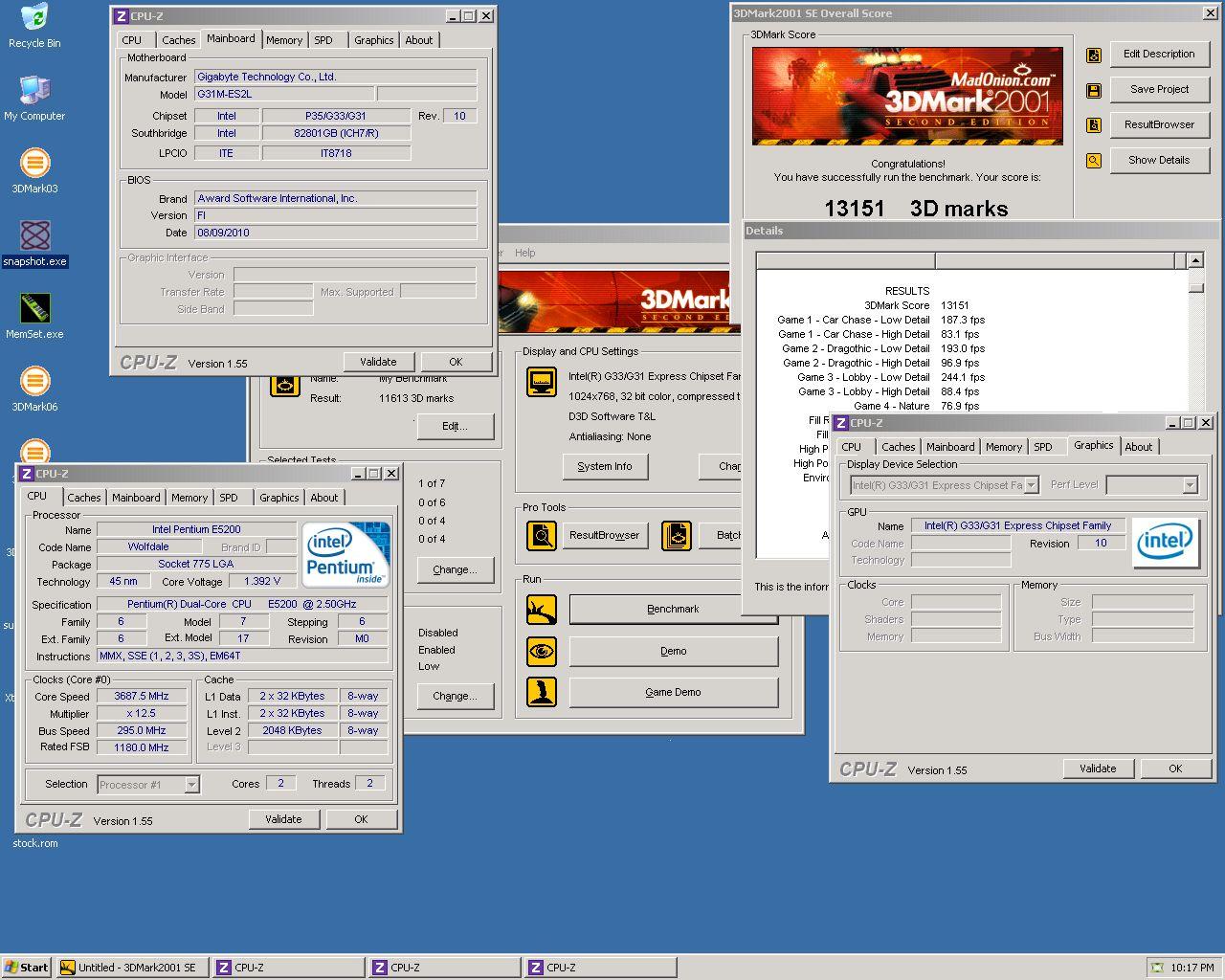This screenshot has height=980, width=1225.
Task: Click the Core Voltage value 1.392 V
Action: pos(263,582)
